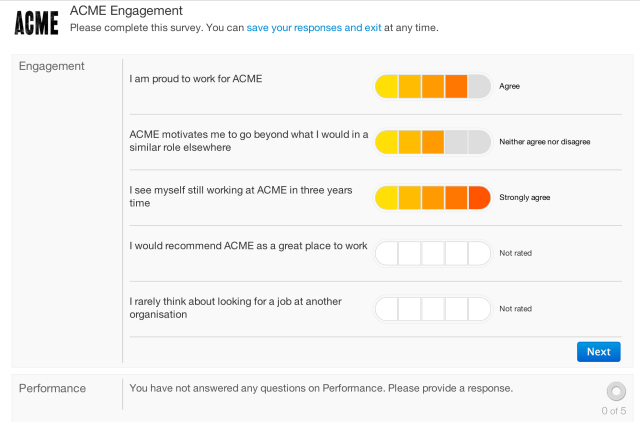Rate 'proud to work for ACME' fifth segment

(x=479, y=86)
